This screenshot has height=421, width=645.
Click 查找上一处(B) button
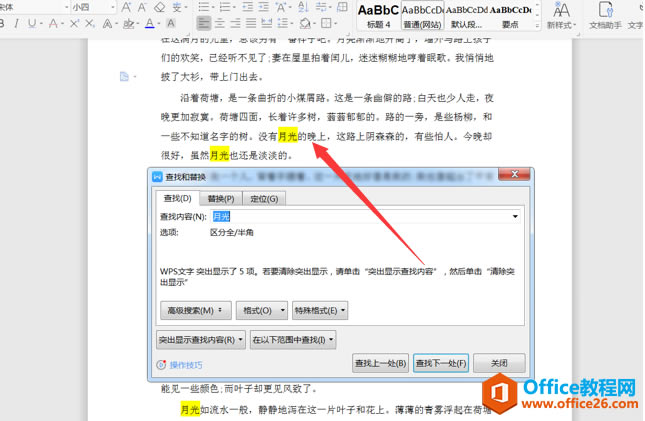[x=381, y=363]
